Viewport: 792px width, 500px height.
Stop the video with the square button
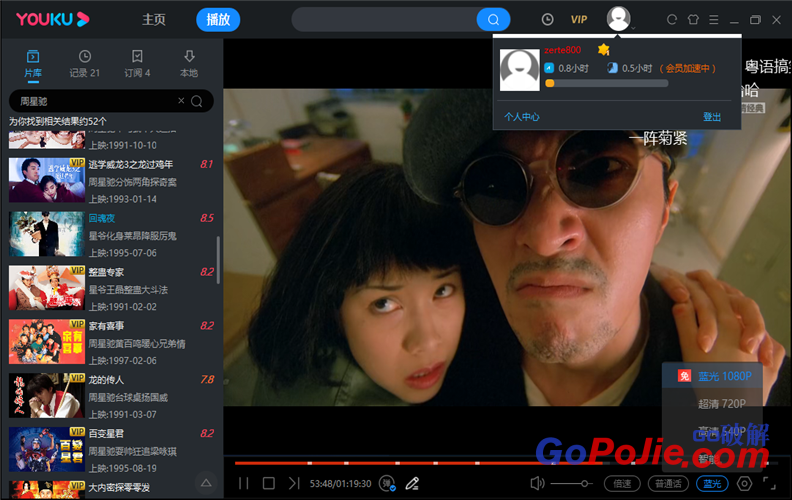[x=268, y=484]
